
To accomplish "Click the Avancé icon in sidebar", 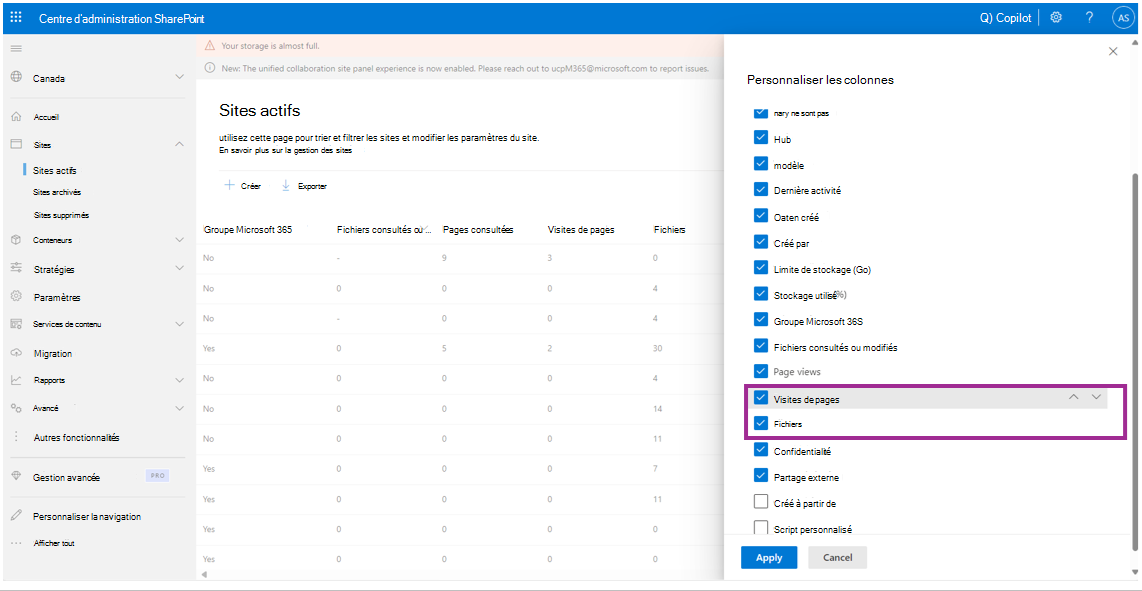I will (16, 409).
